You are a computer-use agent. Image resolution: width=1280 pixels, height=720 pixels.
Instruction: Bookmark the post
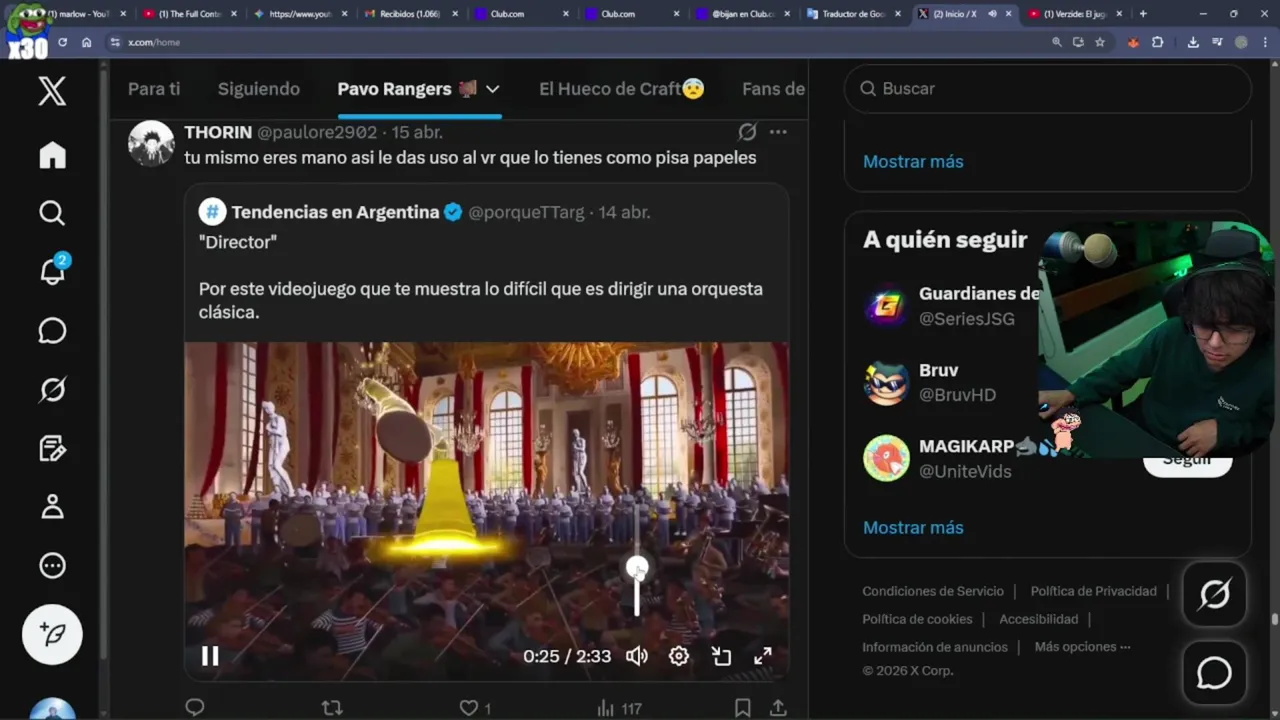pyautogui.click(x=742, y=708)
